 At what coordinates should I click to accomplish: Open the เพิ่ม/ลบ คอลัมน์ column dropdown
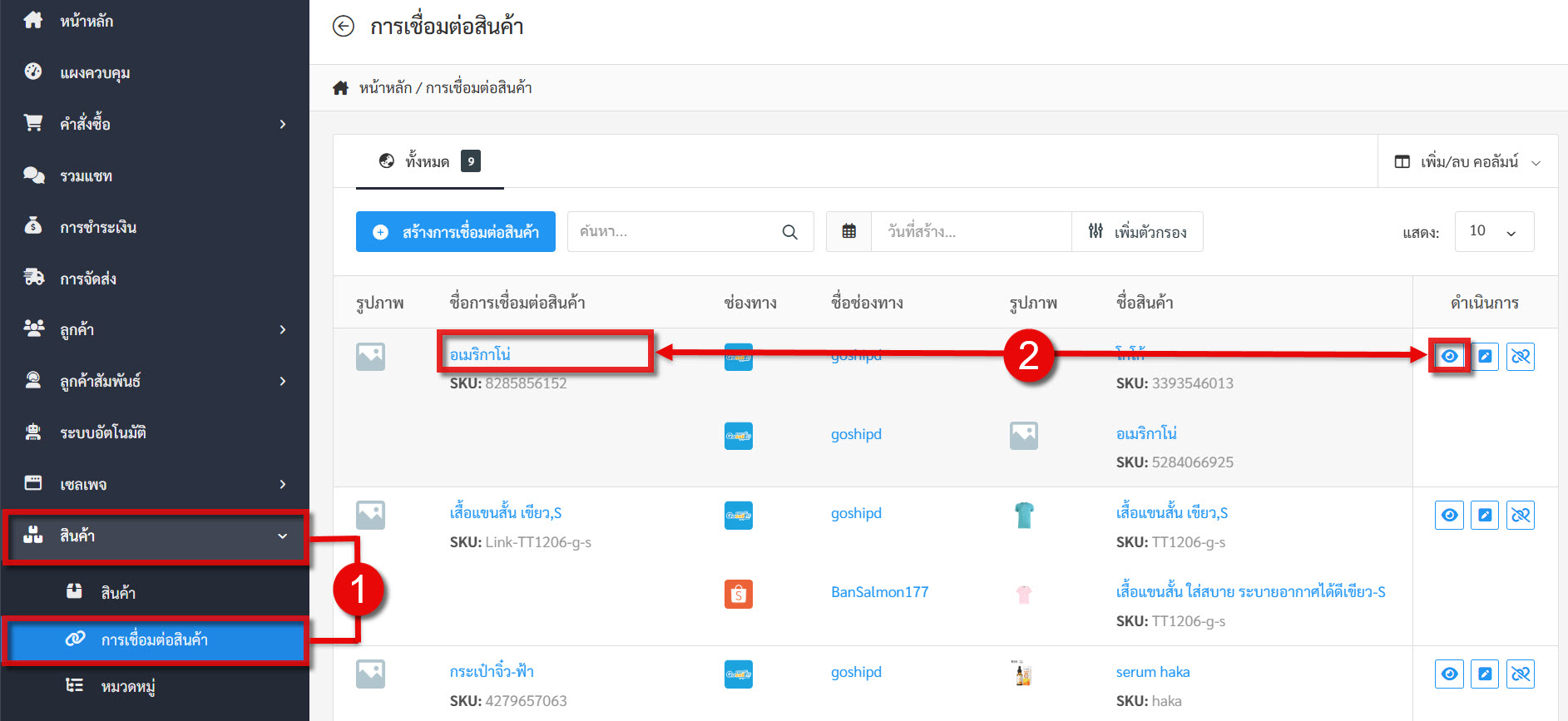(1467, 162)
